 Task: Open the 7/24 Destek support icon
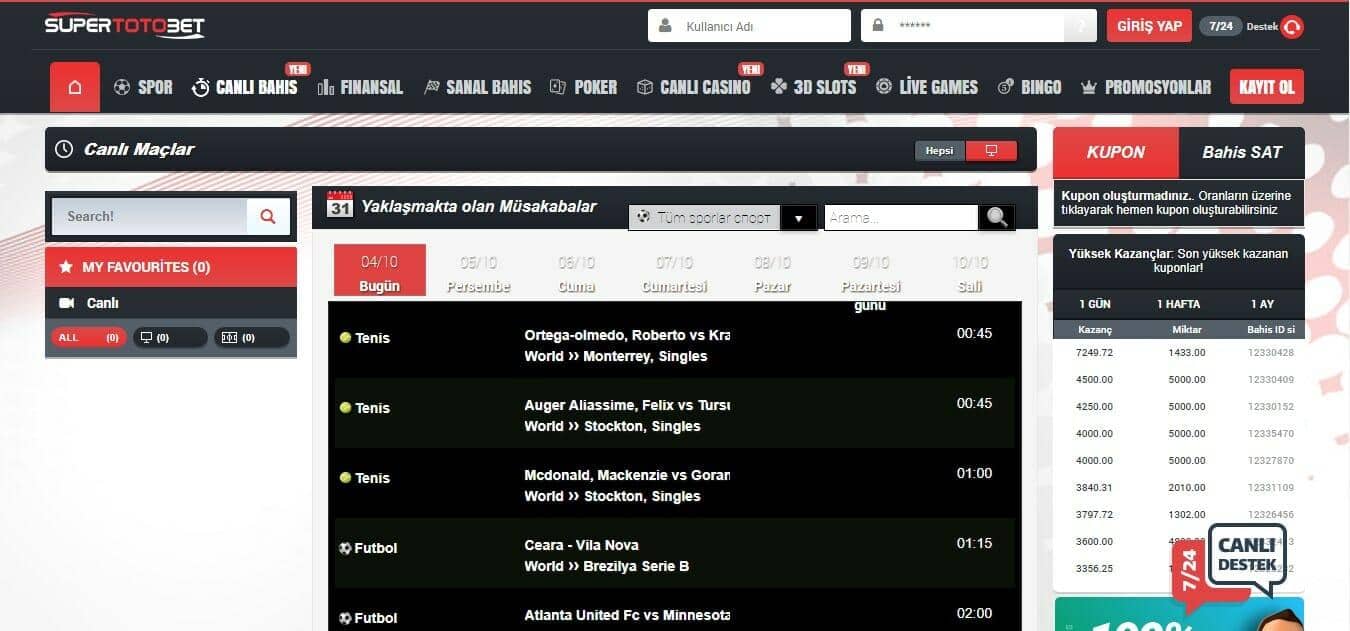tap(1292, 27)
